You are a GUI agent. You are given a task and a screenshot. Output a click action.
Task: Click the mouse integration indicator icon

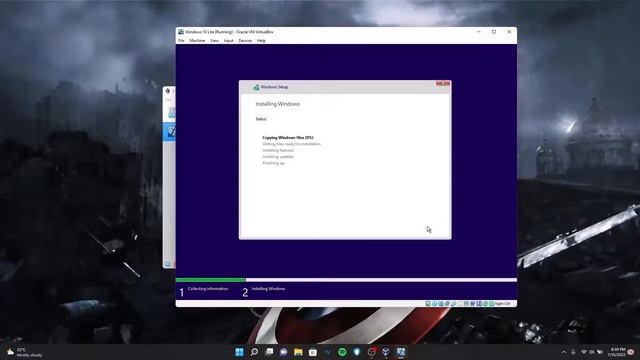click(485, 304)
